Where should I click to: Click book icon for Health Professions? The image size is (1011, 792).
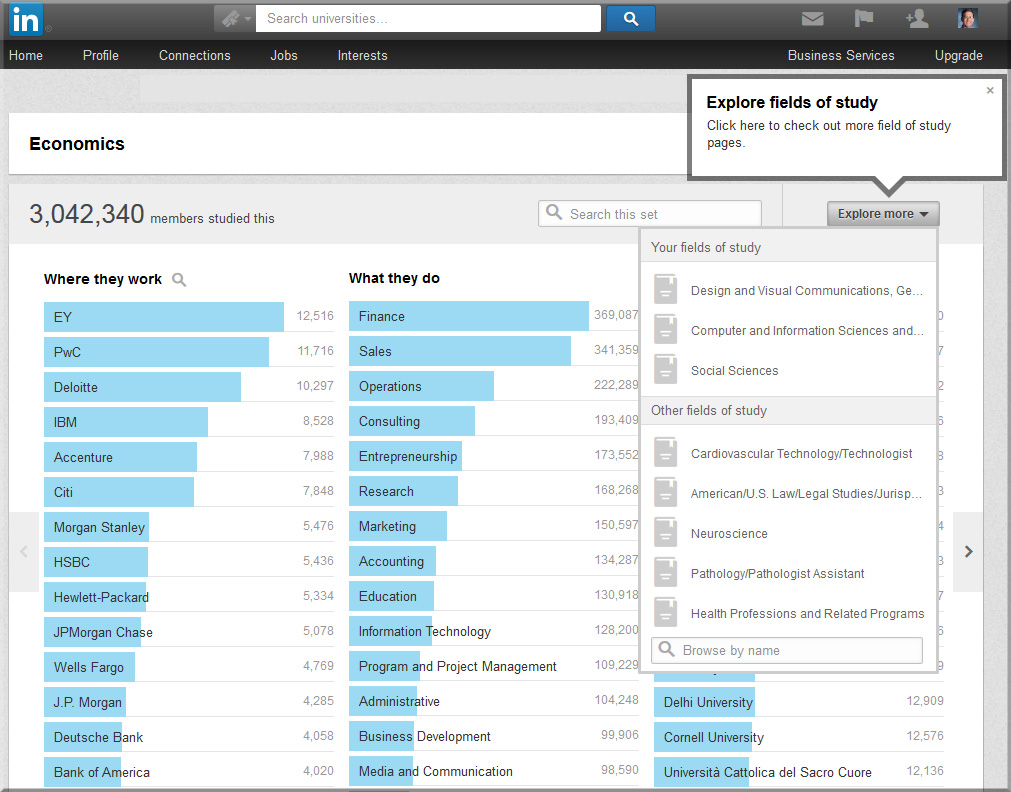[x=665, y=612]
